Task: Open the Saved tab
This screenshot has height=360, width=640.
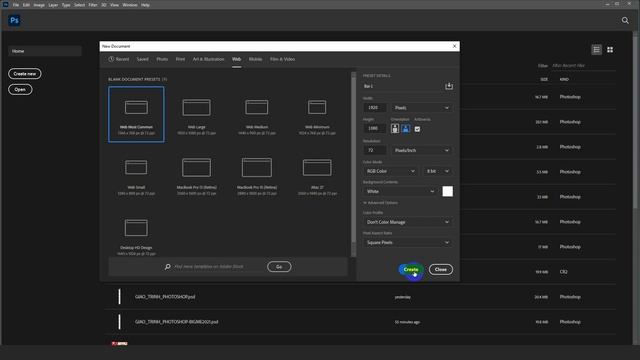Action: 142,59
